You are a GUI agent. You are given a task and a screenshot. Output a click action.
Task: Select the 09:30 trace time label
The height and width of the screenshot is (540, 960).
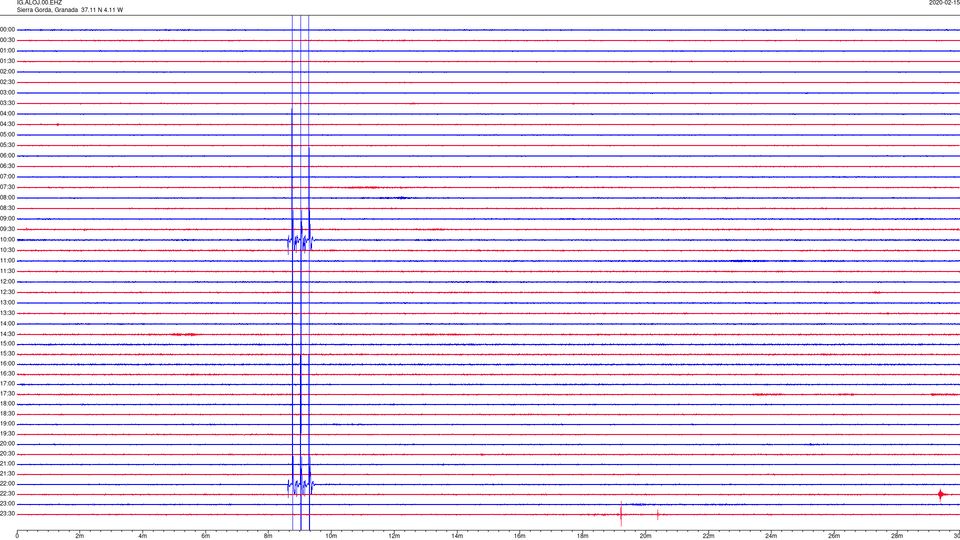coord(7,229)
